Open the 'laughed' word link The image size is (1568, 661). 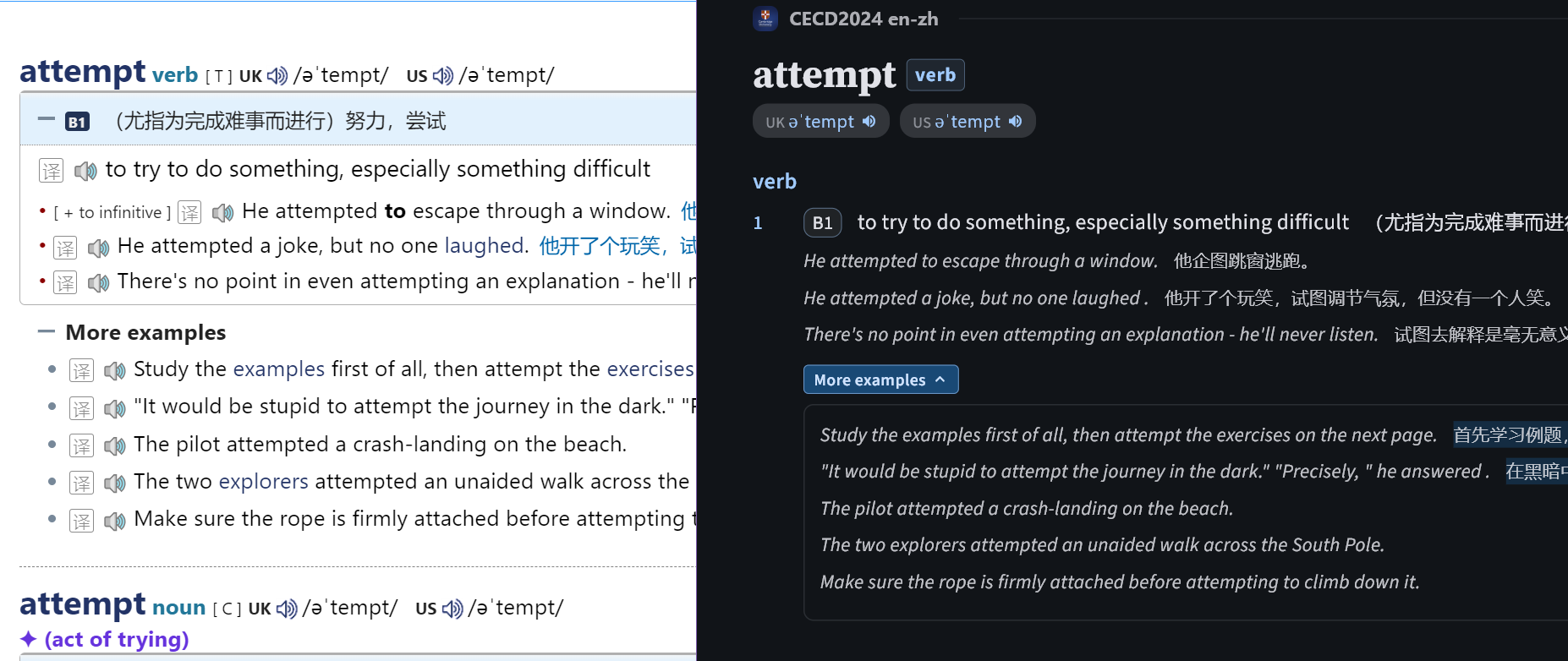484,246
